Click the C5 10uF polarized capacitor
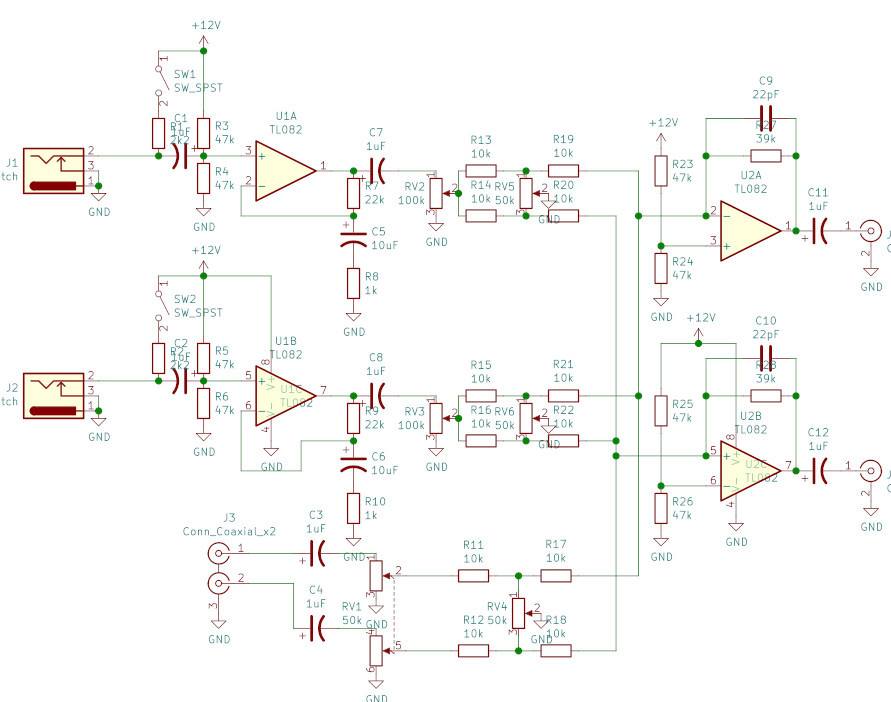The height and width of the screenshot is (702, 891). pos(353,239)
